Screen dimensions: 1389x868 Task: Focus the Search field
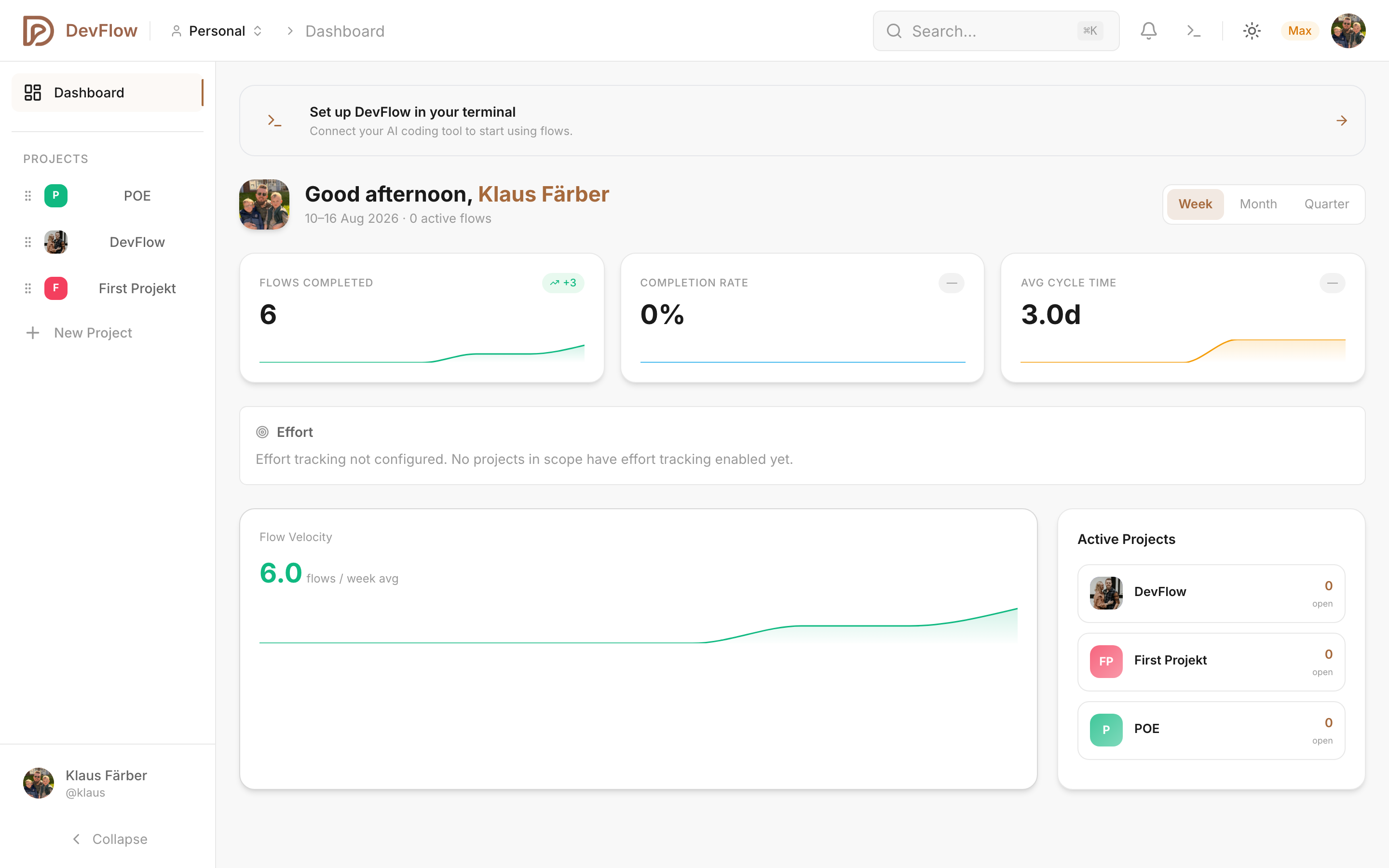tap(996, 31)
